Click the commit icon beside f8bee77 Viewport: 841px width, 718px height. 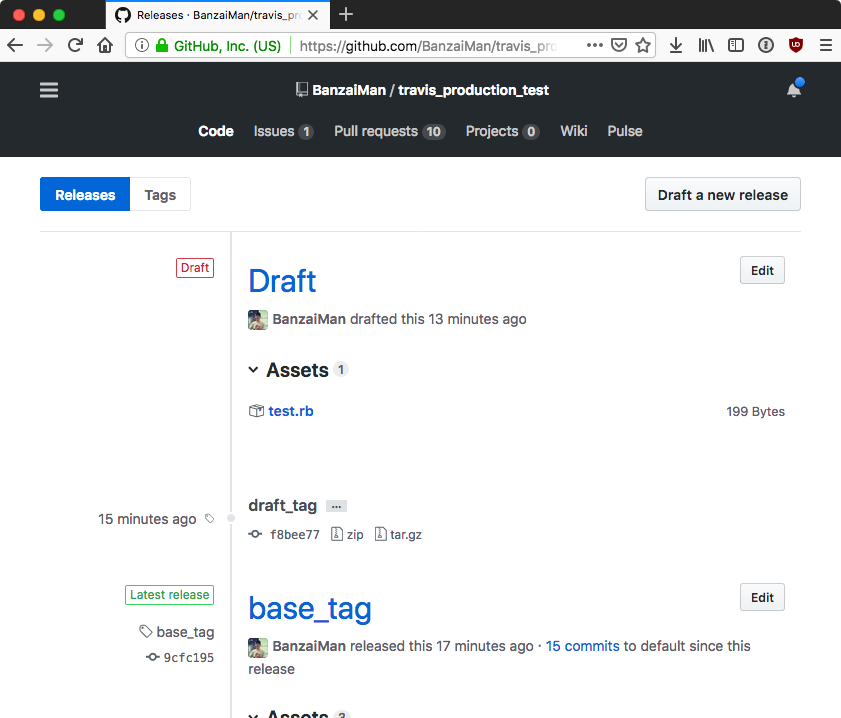click(x=256, y=534)
